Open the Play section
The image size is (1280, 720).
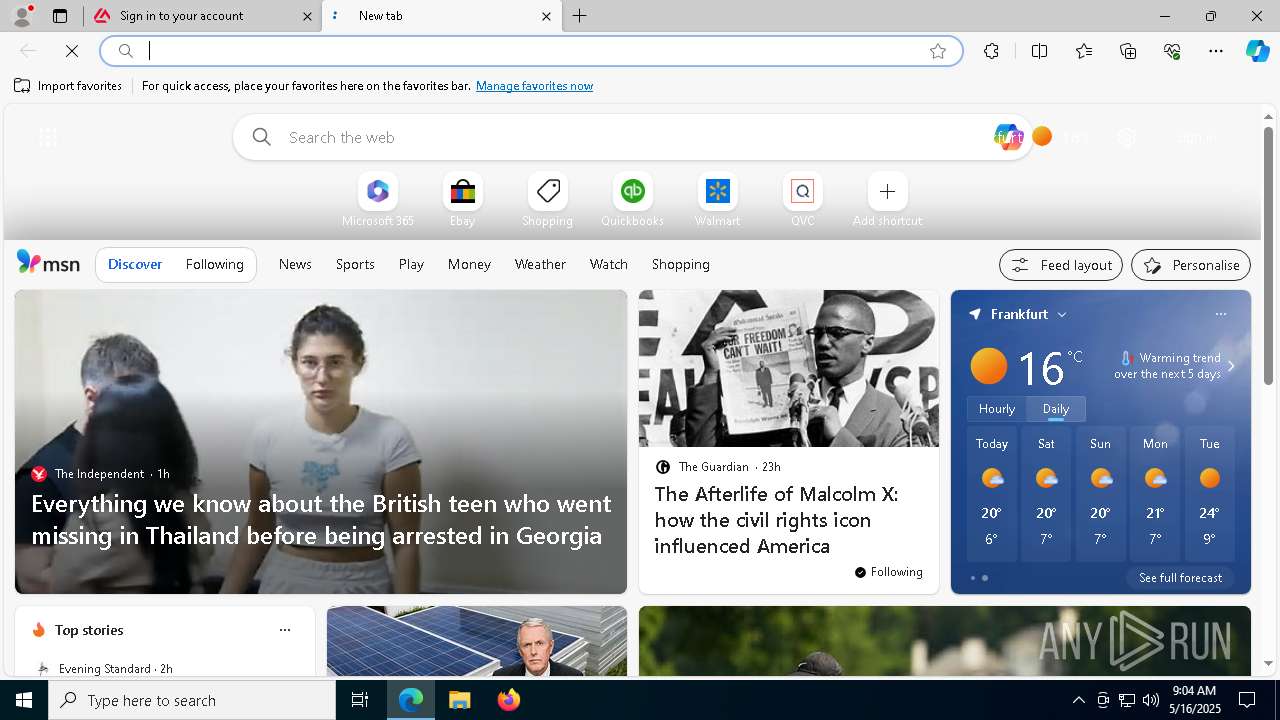[411, 264]
